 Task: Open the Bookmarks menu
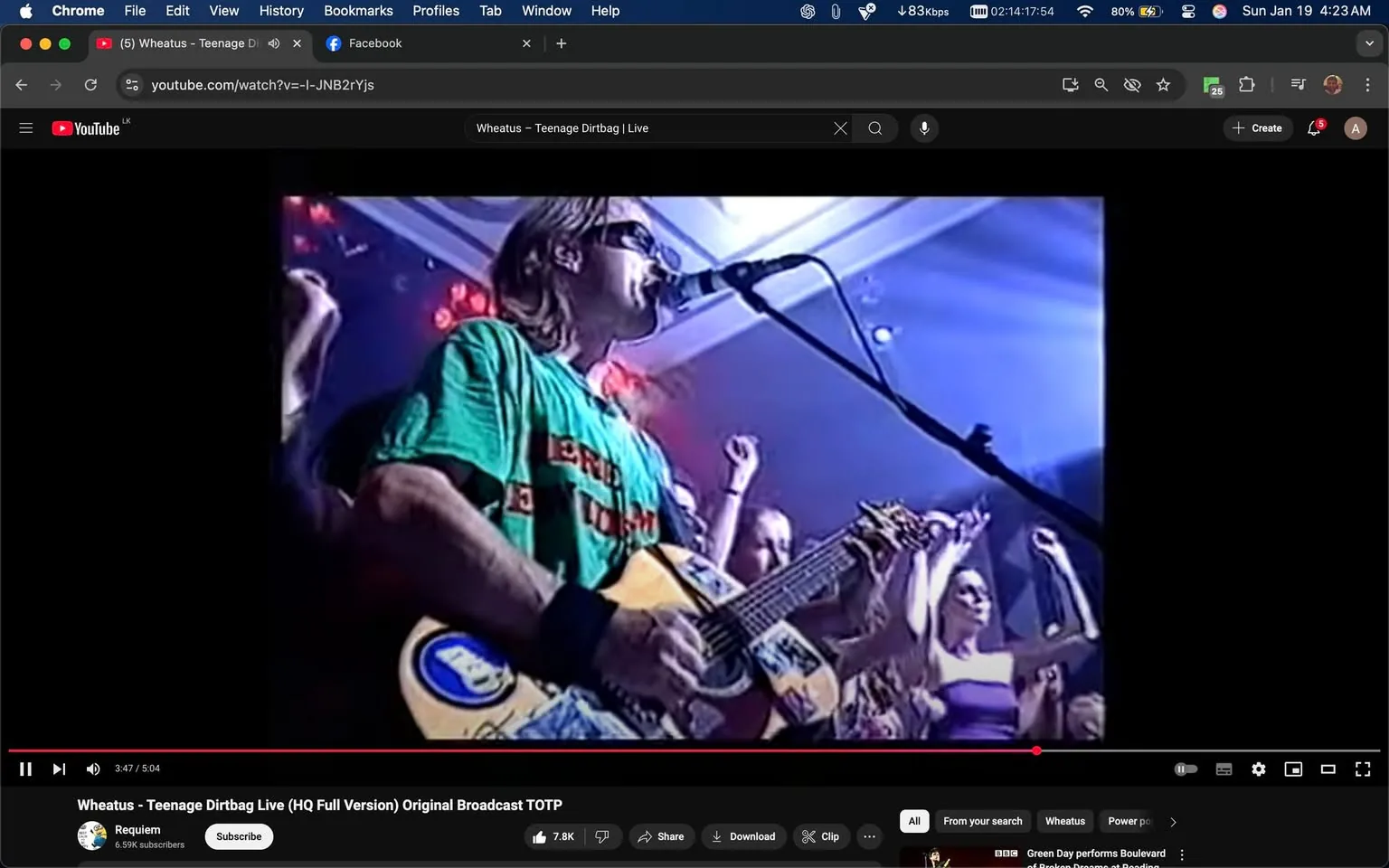[x=358, y=11]
